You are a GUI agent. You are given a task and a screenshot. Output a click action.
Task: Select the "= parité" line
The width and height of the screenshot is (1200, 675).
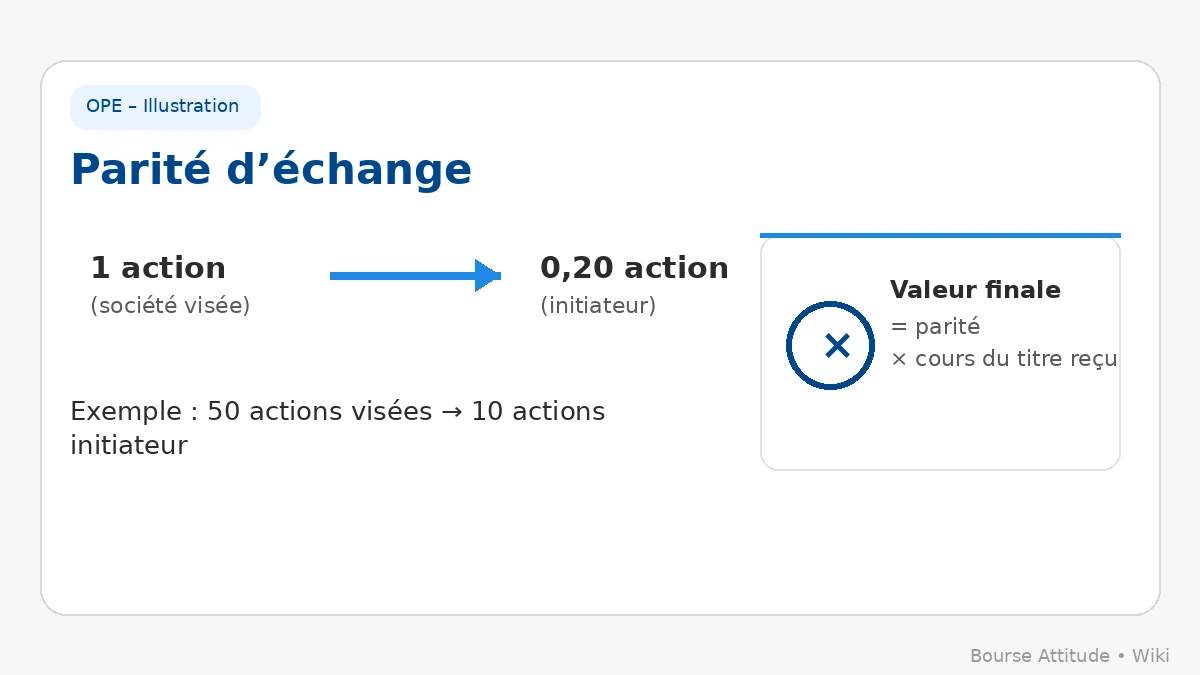point(935,327)
